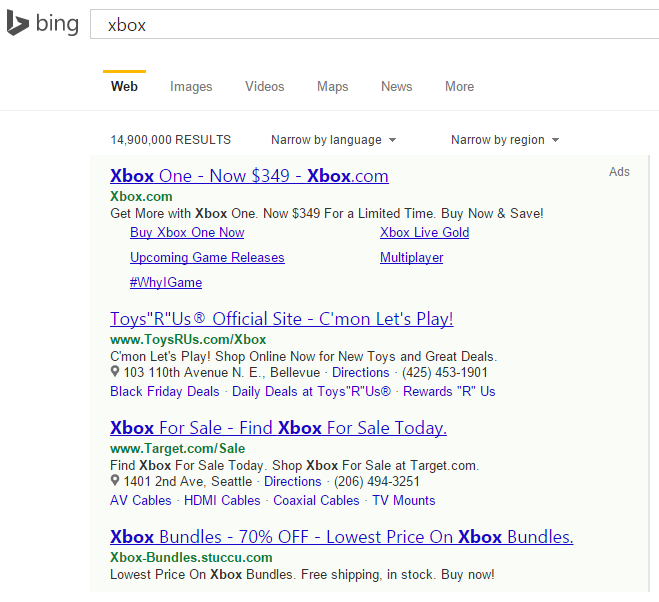Screen dimensions: 659x602
Task: Click the #WhyIGame link
Action: coord(165,282)
